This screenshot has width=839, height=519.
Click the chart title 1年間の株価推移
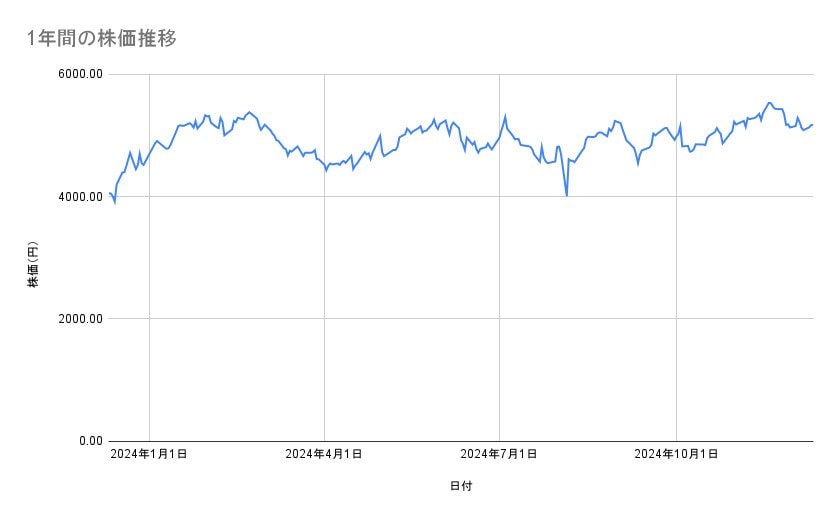103,39
